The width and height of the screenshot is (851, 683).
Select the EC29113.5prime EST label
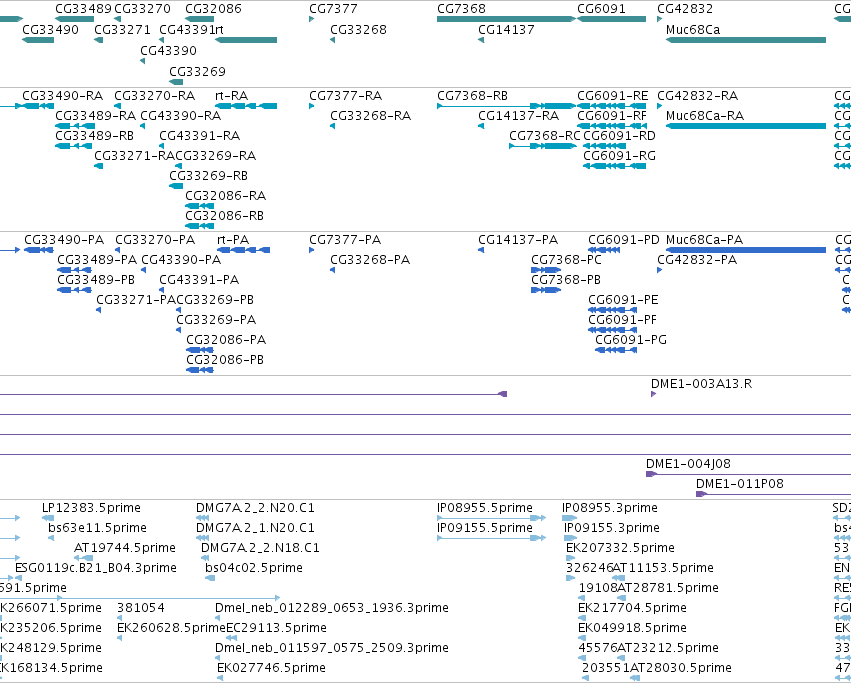(x=276, y=627)
